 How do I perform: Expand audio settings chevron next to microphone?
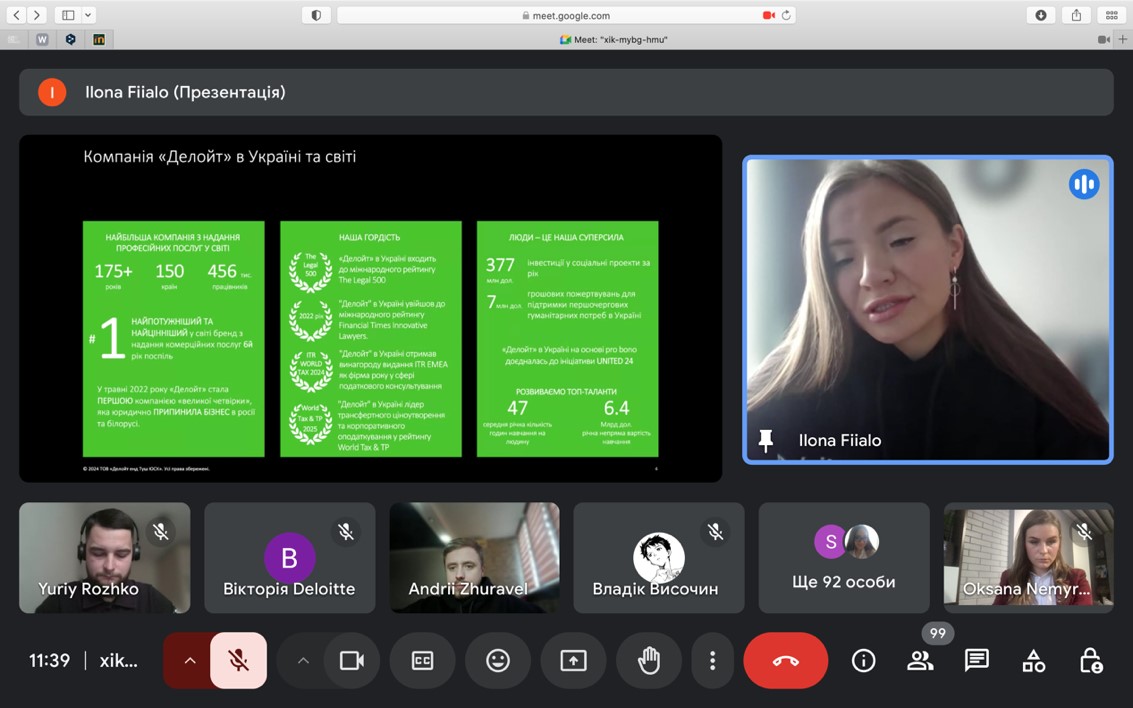point(189,660)
